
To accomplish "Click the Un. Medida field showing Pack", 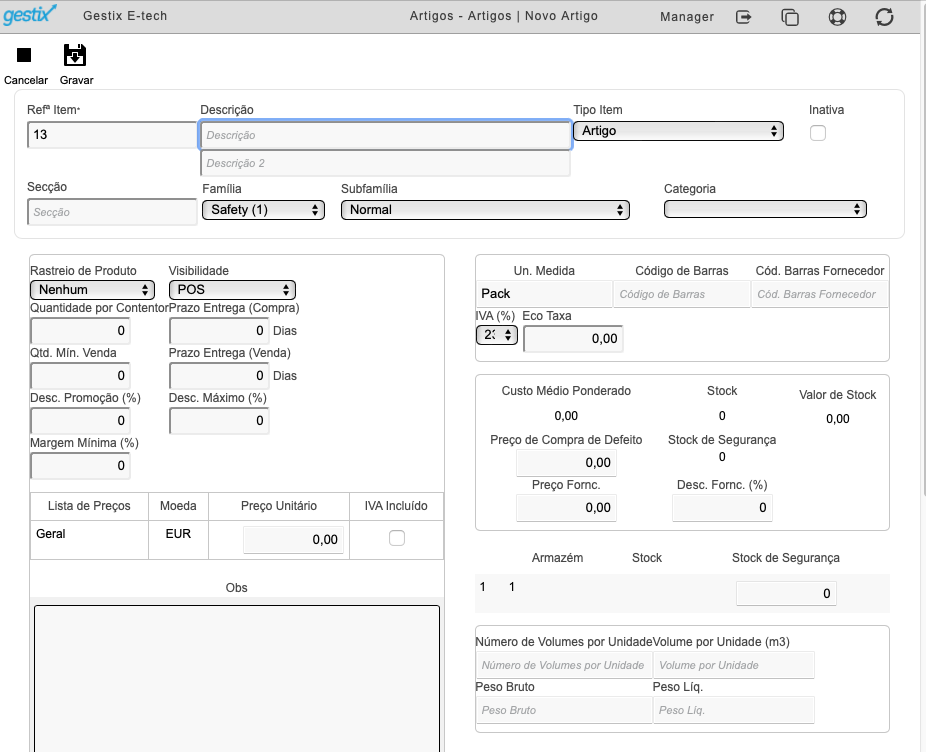I will tap(544, 294).
